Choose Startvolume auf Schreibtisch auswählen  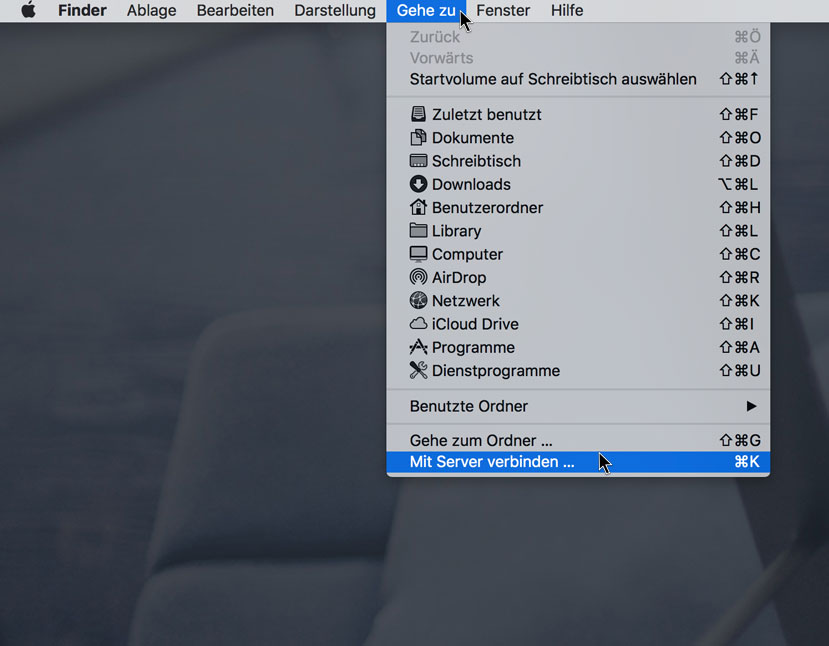(578, 79)
